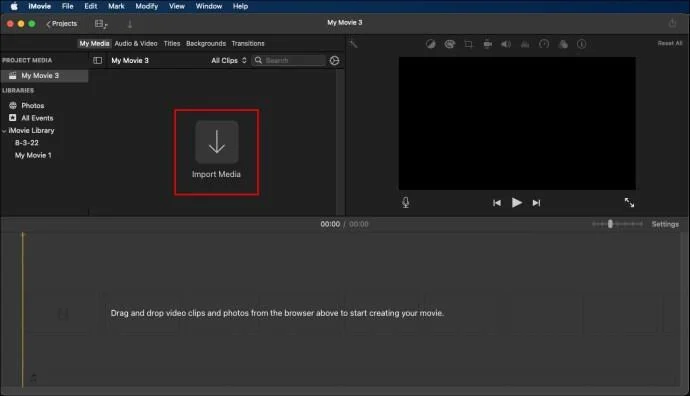Viewport: 690px width, 396px height.
Task: Open the Transitions tab
Action: point(248,44)
